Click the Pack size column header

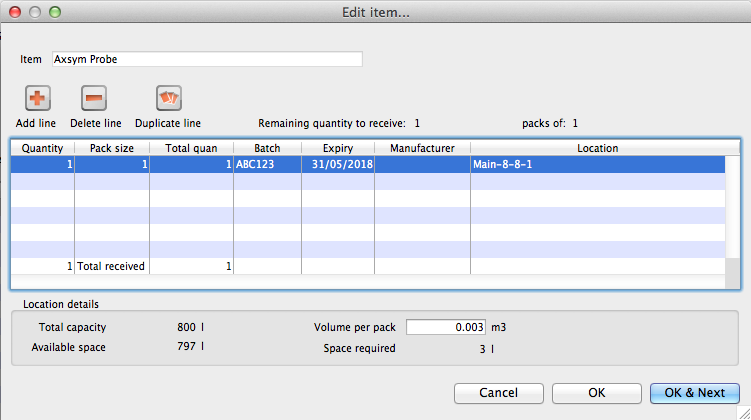[x=112, y=148]
